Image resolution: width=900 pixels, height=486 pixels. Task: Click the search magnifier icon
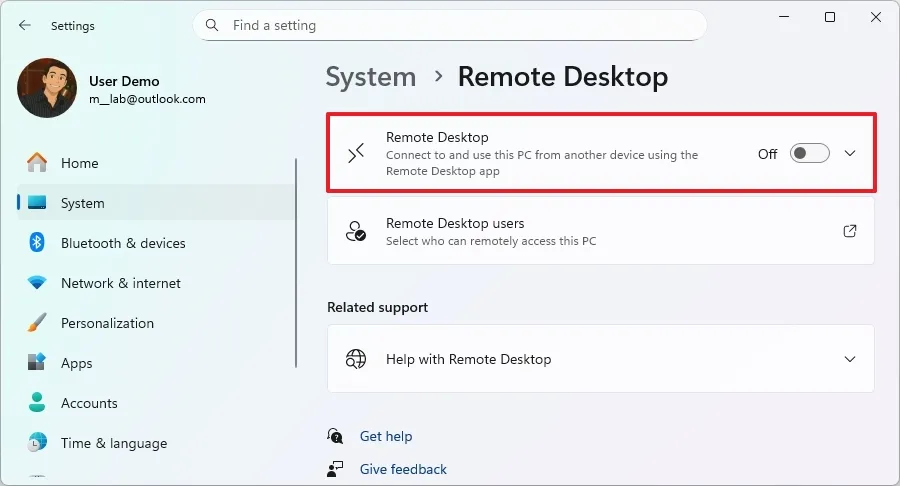pyautogui.click(x=212, y=25)
